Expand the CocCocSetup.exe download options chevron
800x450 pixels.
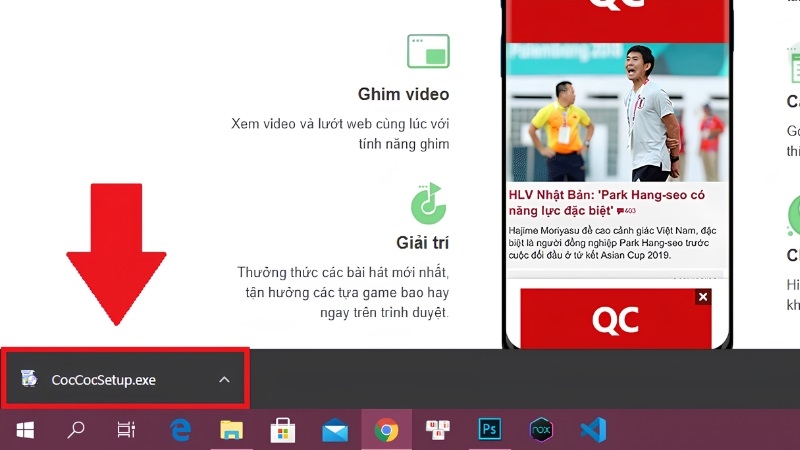coord(224,380)
